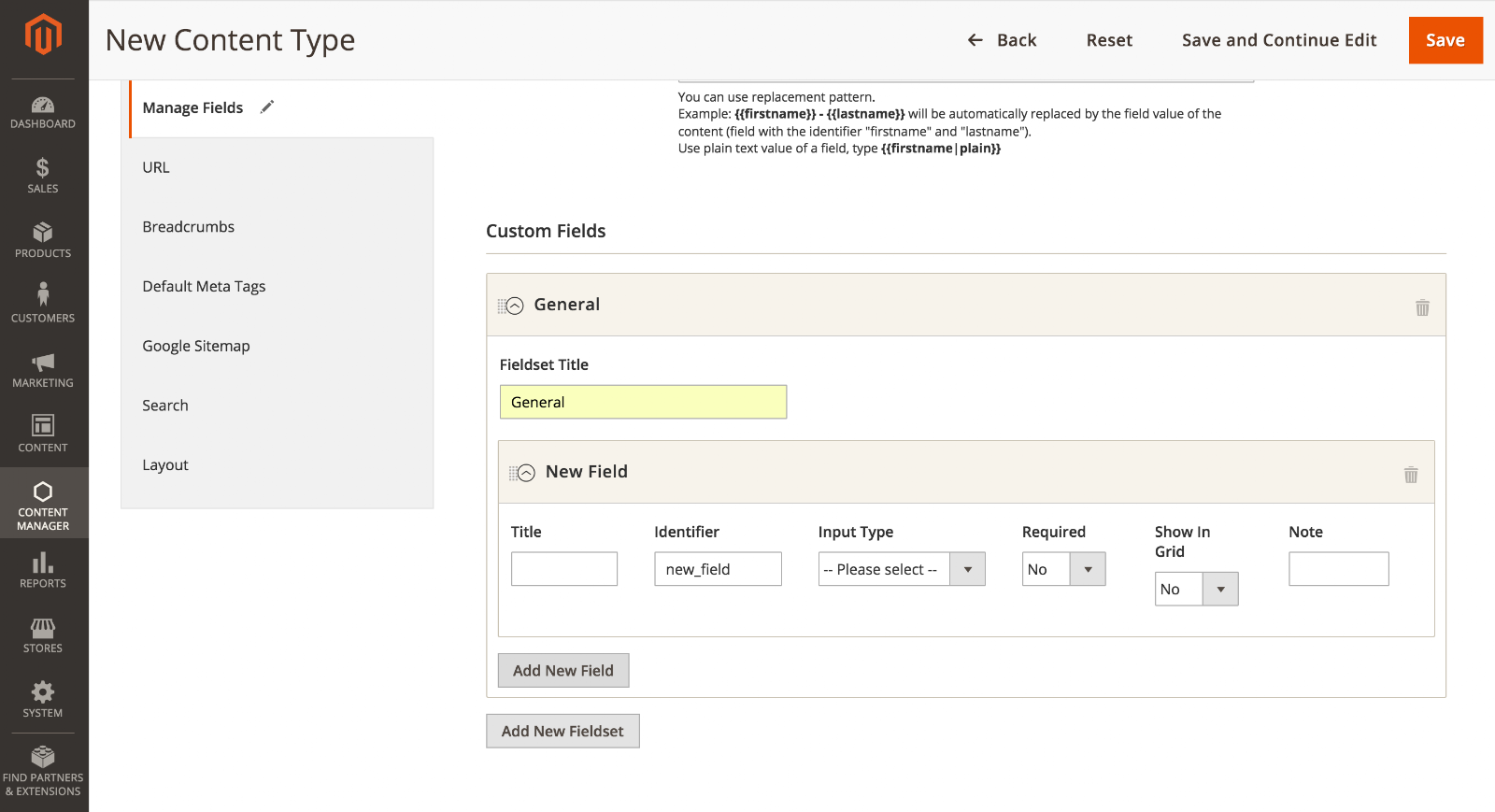Click the 'Fieldset Title' label
This screenshot has width=1495, height=812.
[x=544, y=364]
